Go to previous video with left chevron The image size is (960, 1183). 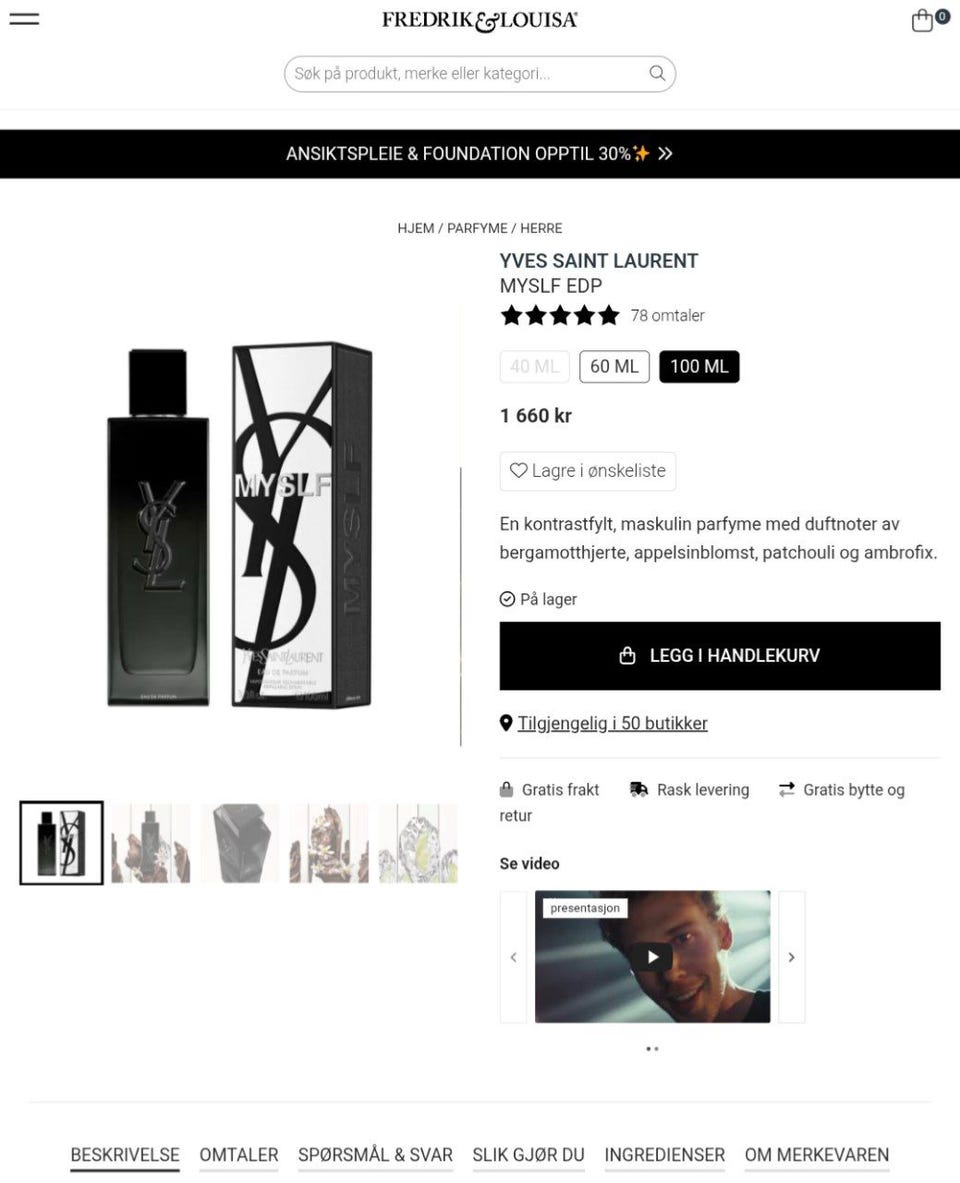pyautogui.click(x=513, y=957)
